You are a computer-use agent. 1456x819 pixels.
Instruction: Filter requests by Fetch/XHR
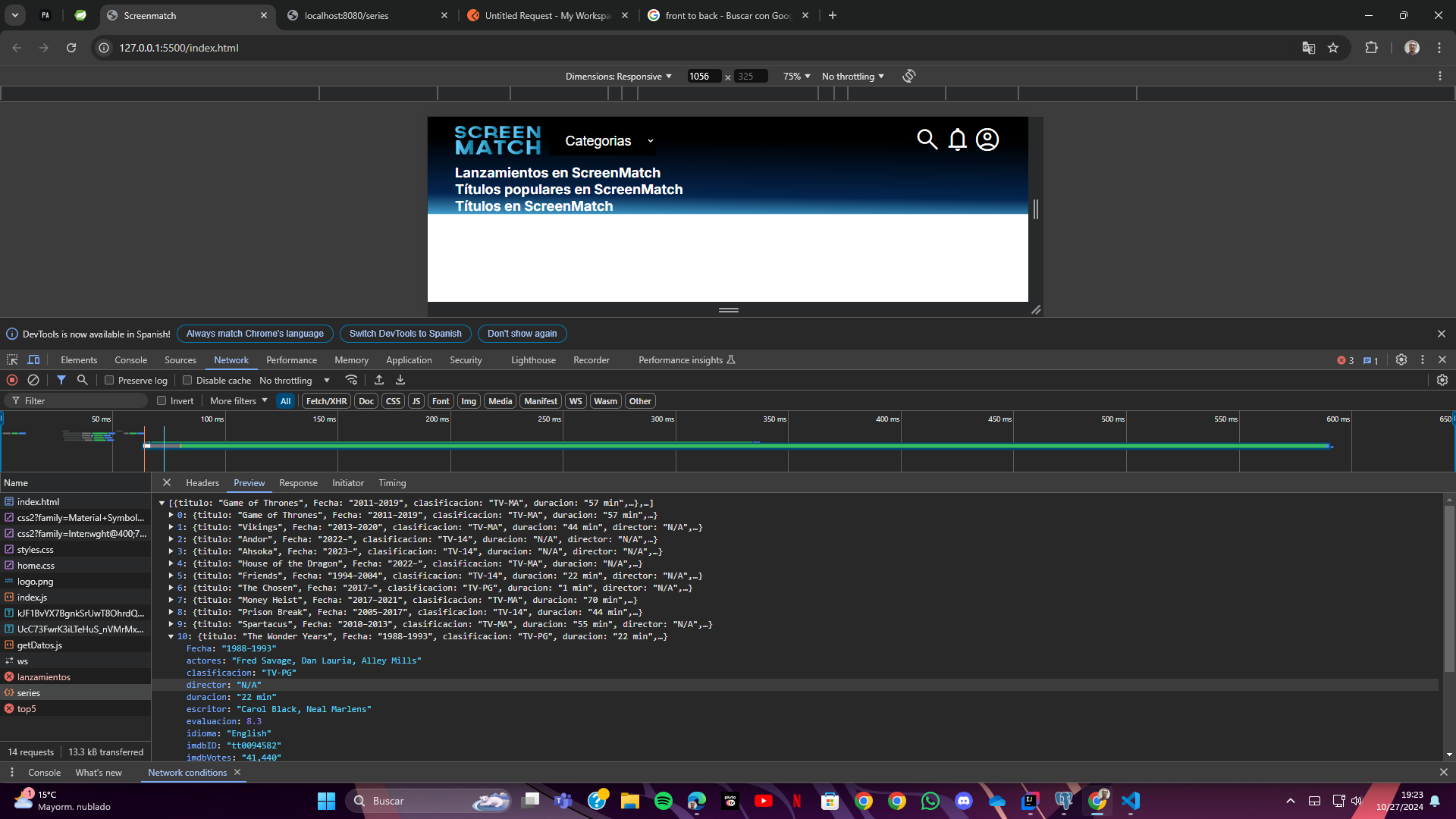click(x=327, y=401)
